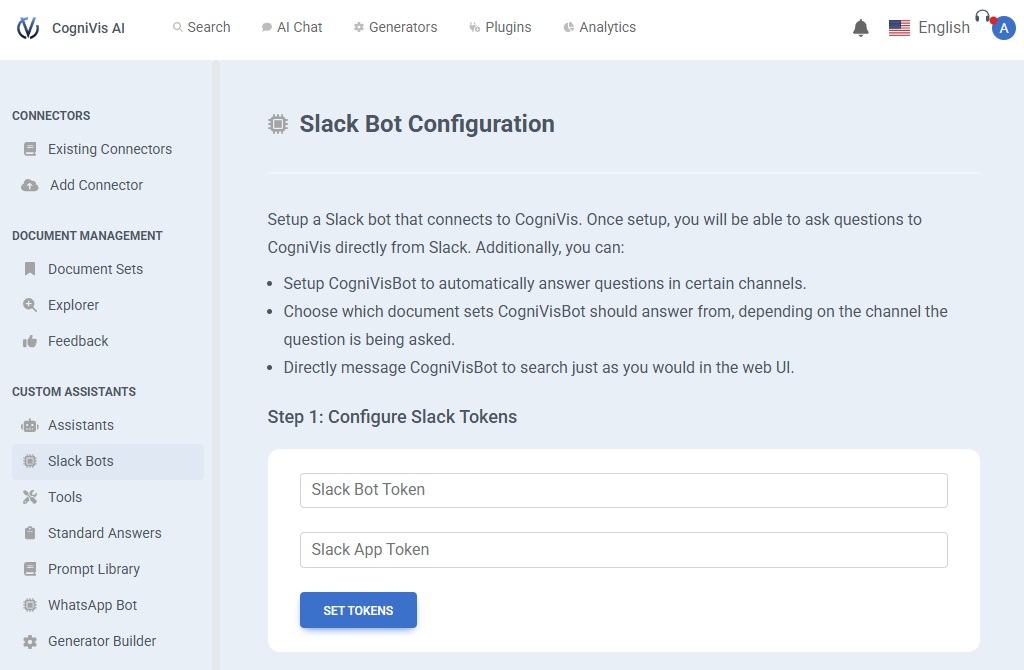Open Existing Connectors in sidebar
The width and height of the screenshot is (1024, 670).
click(x=109, y=149)
